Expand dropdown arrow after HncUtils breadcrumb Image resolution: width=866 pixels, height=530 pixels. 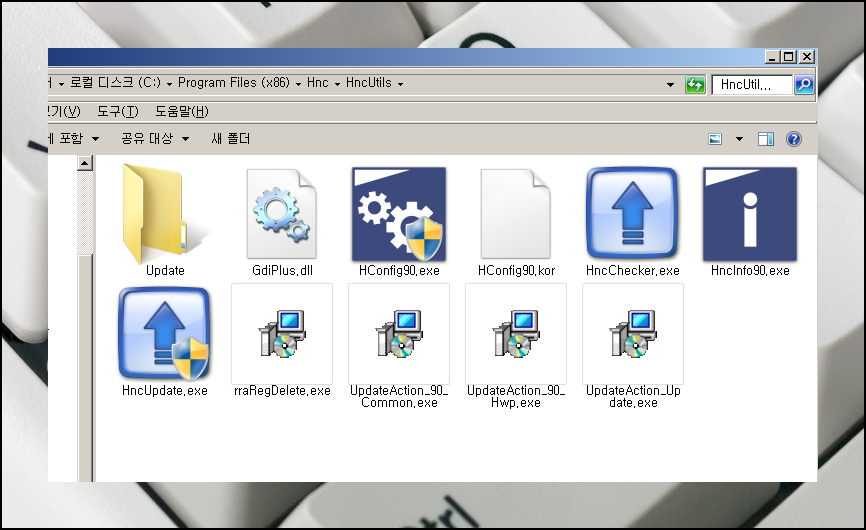[x=400, y=84]
